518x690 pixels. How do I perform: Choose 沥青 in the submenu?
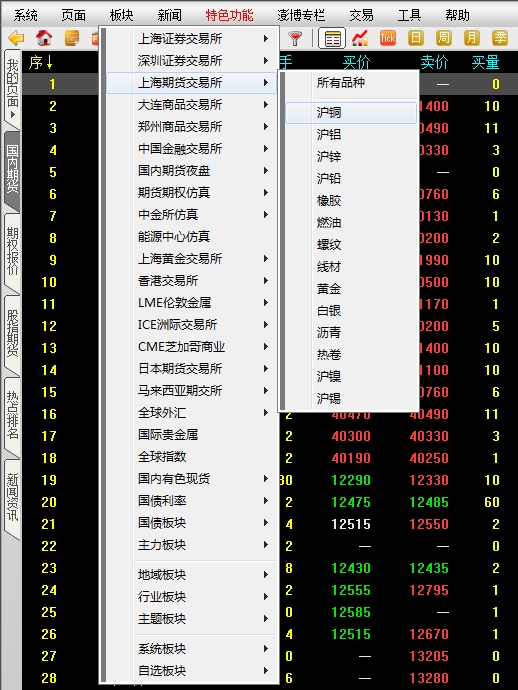click(x=351, y=333)
